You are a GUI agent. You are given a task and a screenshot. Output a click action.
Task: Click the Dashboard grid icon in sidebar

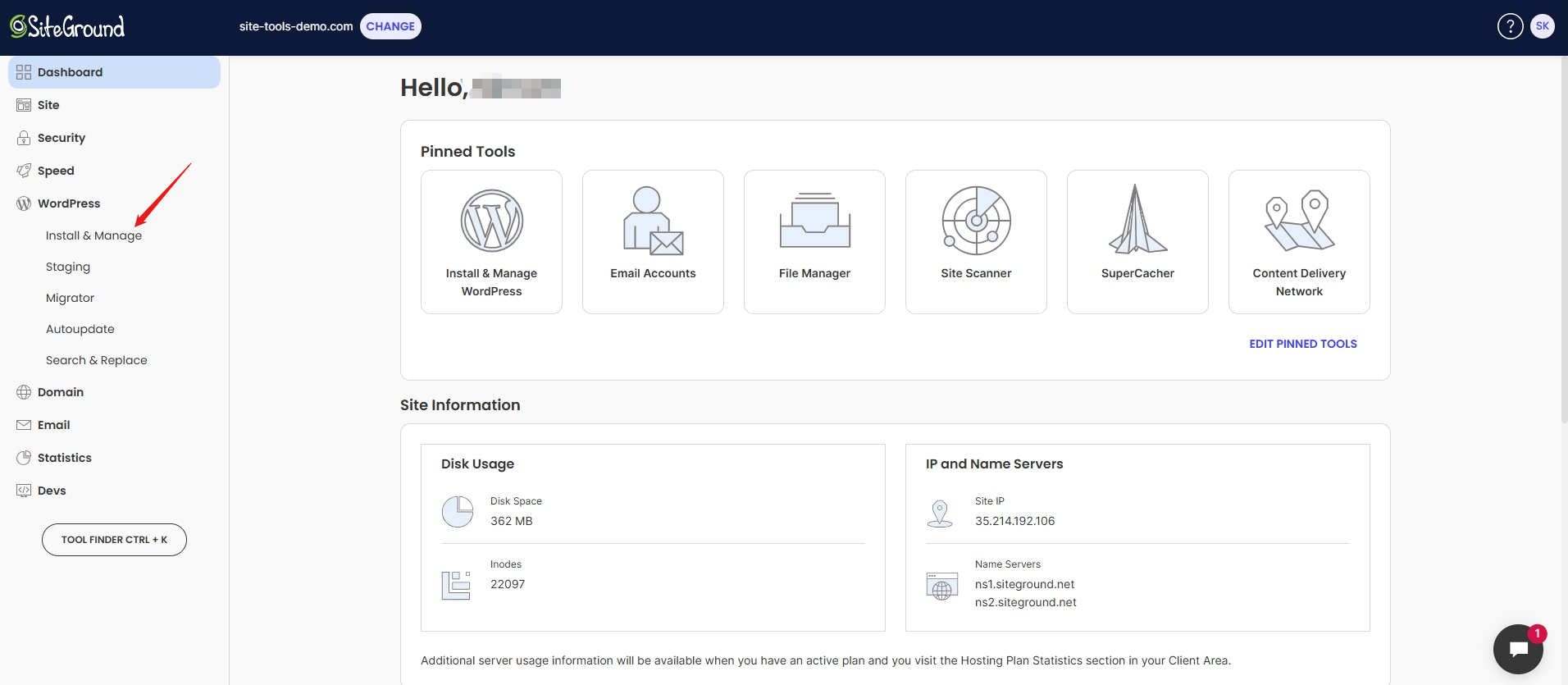(24, 72)
